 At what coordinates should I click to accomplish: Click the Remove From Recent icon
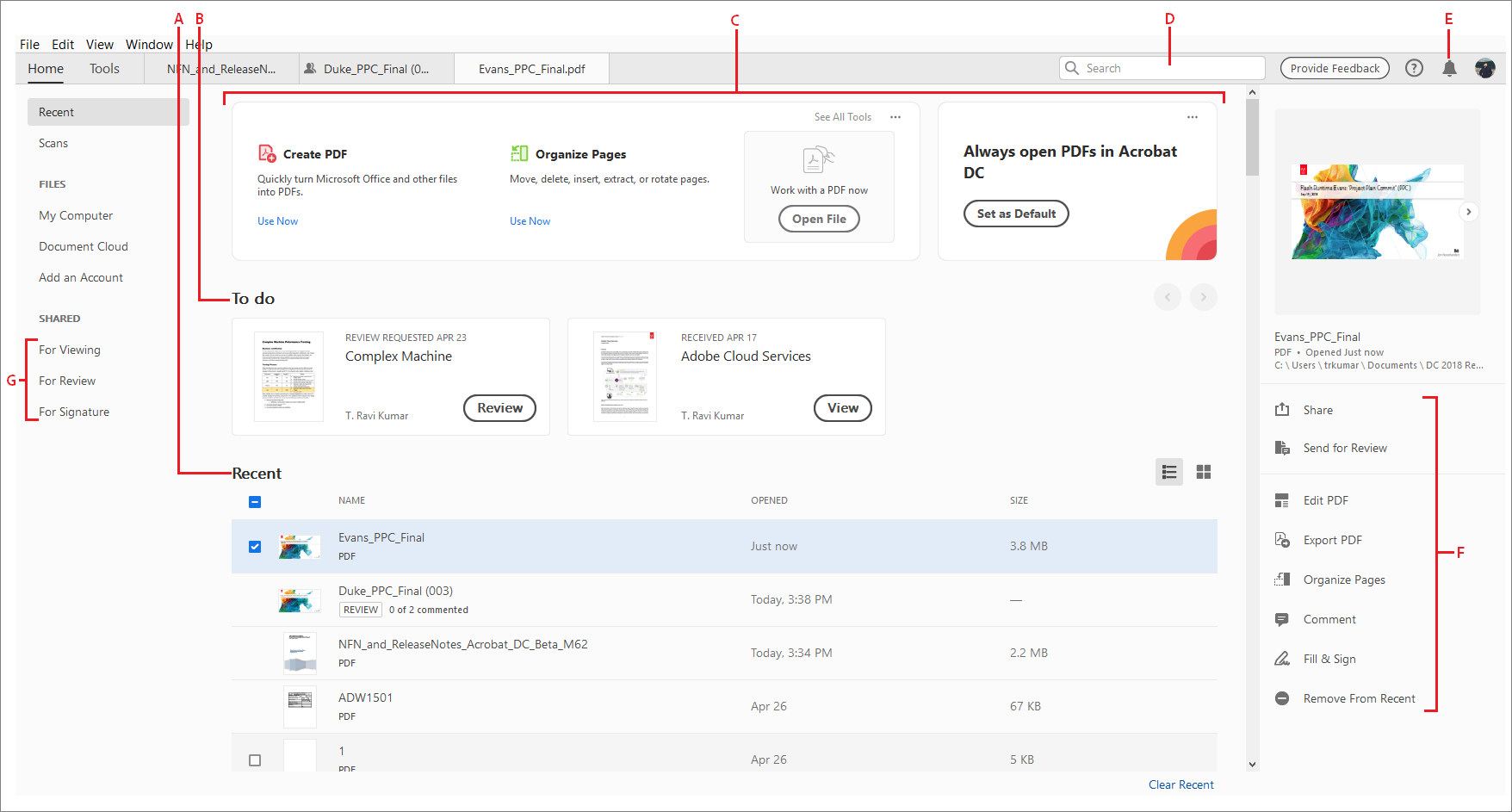click(1282, 698)
